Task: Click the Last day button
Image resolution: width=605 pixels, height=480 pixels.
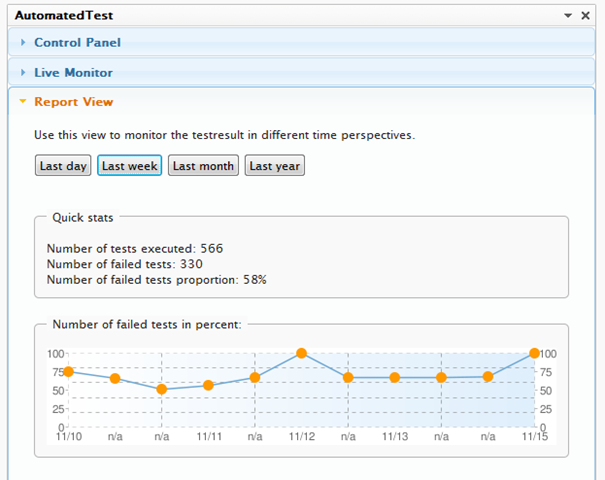Action: coord(62,166)
